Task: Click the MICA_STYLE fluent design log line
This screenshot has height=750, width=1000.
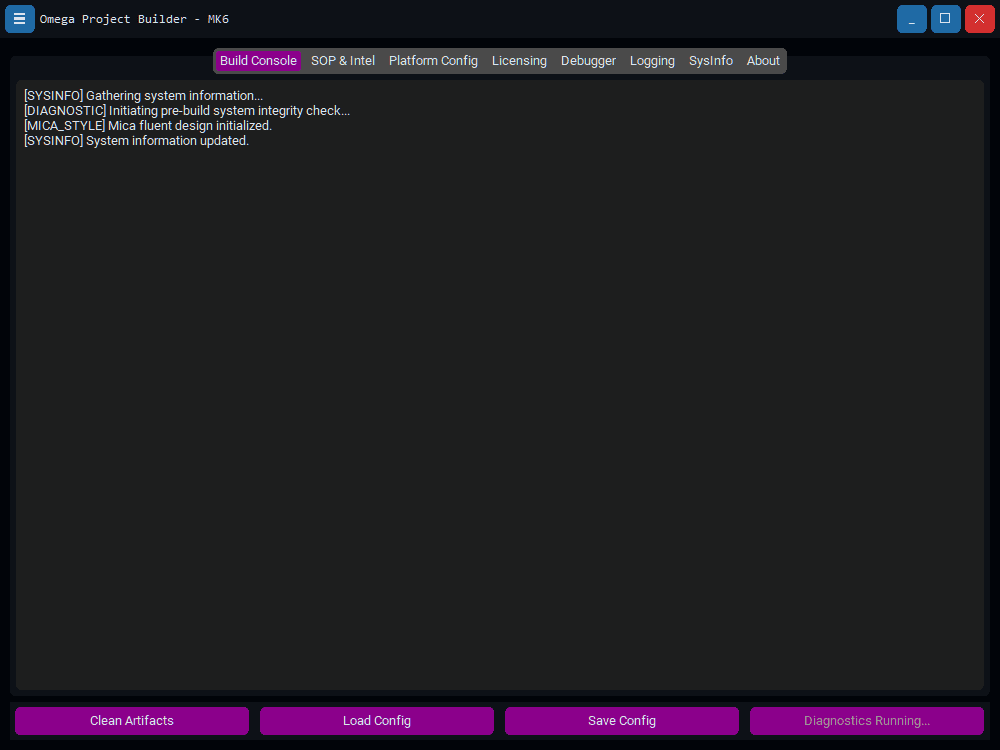Action: tap(148, 126)
